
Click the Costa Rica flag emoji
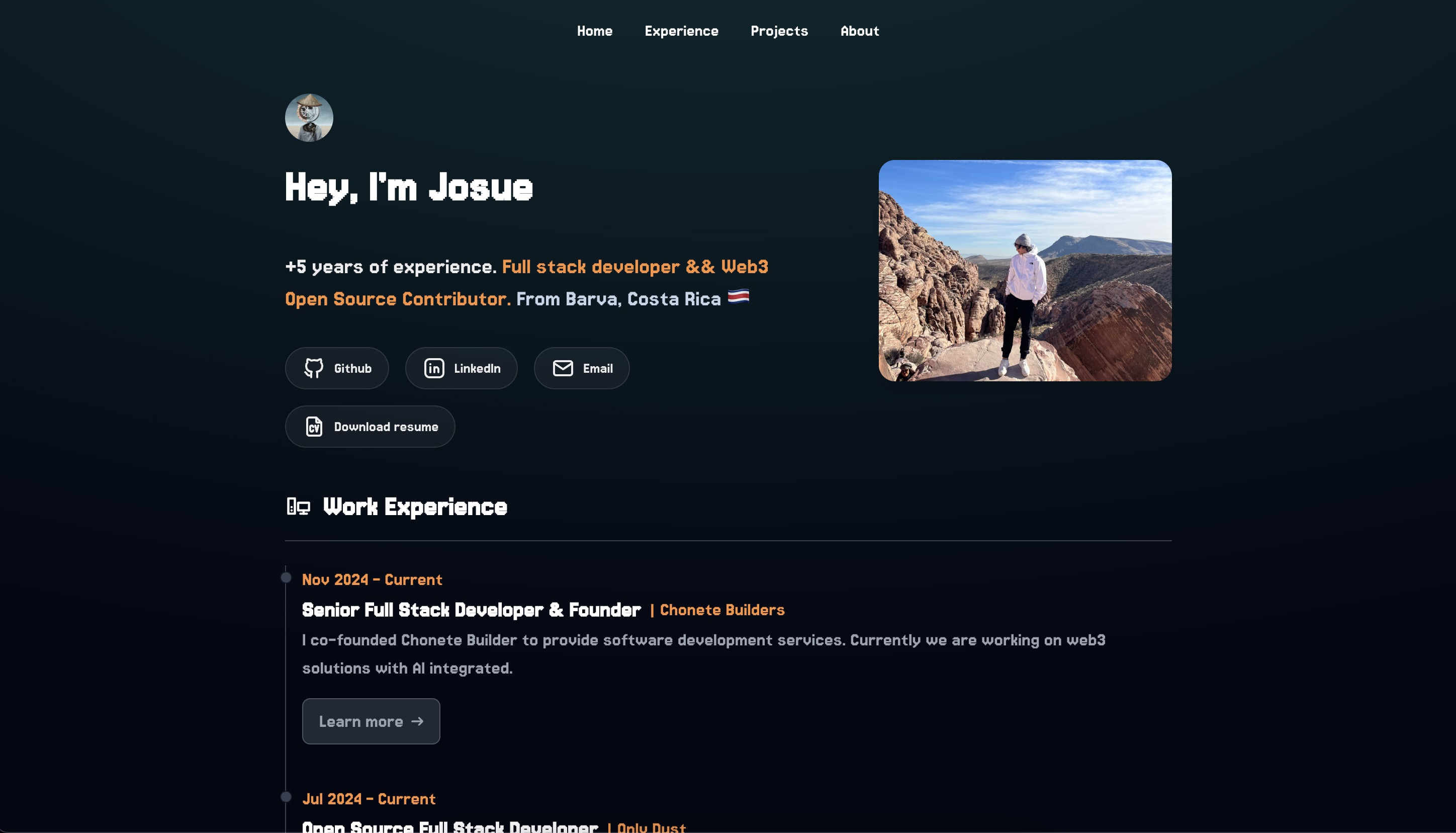(739, 297)
